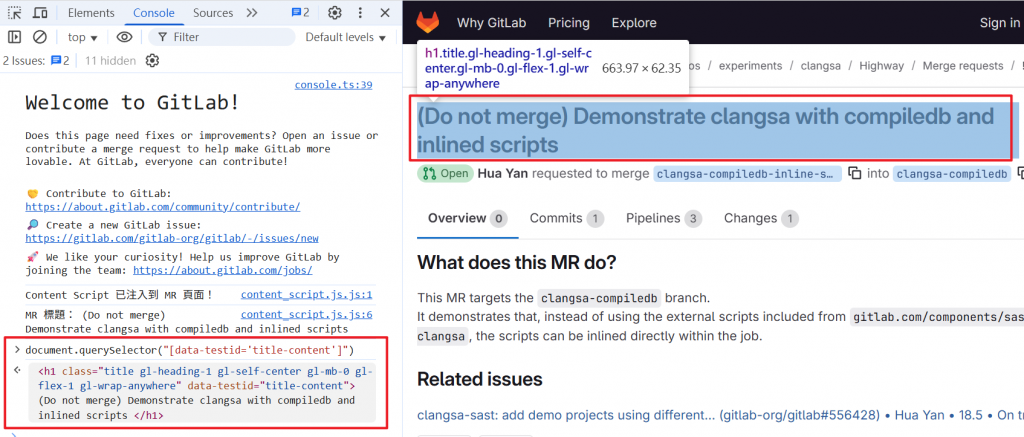Open the console.ts:39 source link
This screenshot has width=1024, height=437.
(x=334, y=85)
